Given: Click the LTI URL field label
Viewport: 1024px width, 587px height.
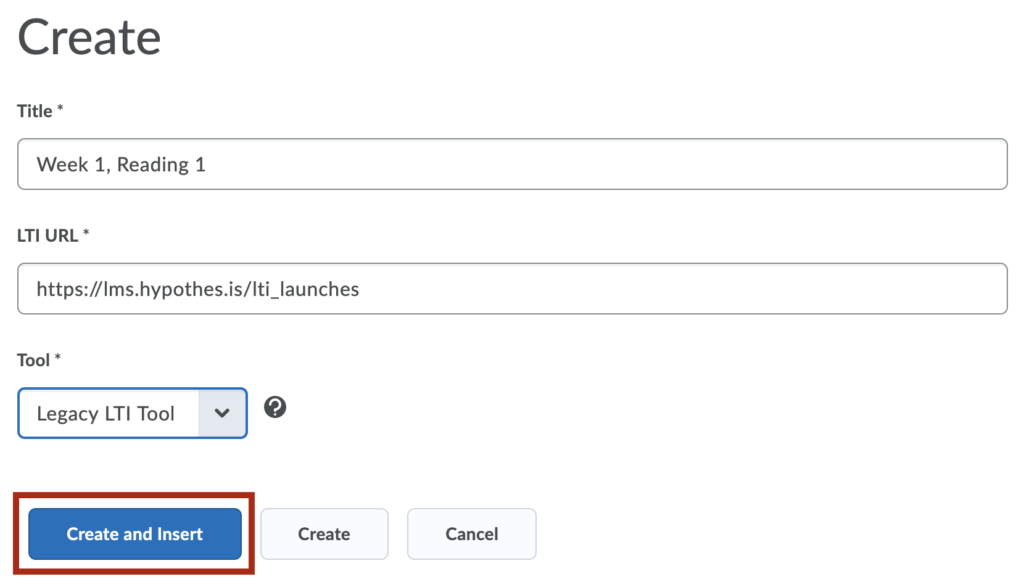Looking at the screenshot, I should click(x=48, y=236).
